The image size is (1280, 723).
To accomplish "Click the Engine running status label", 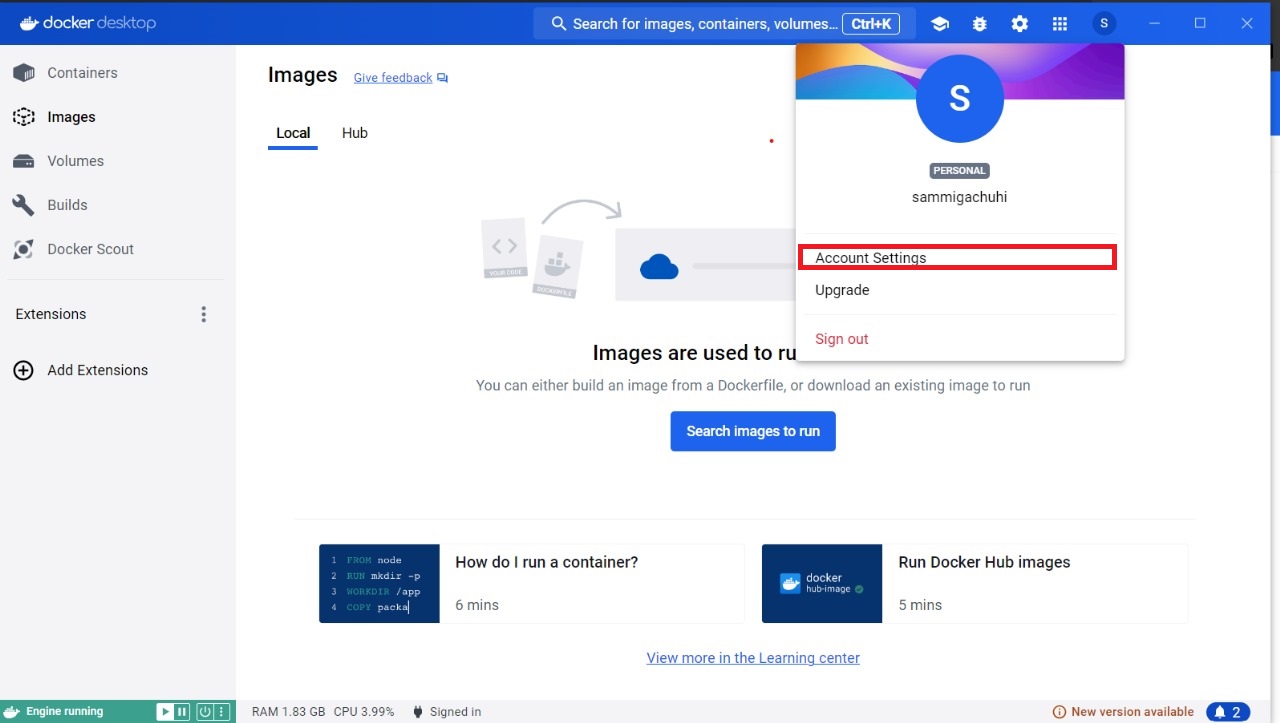I will [64, 712].
